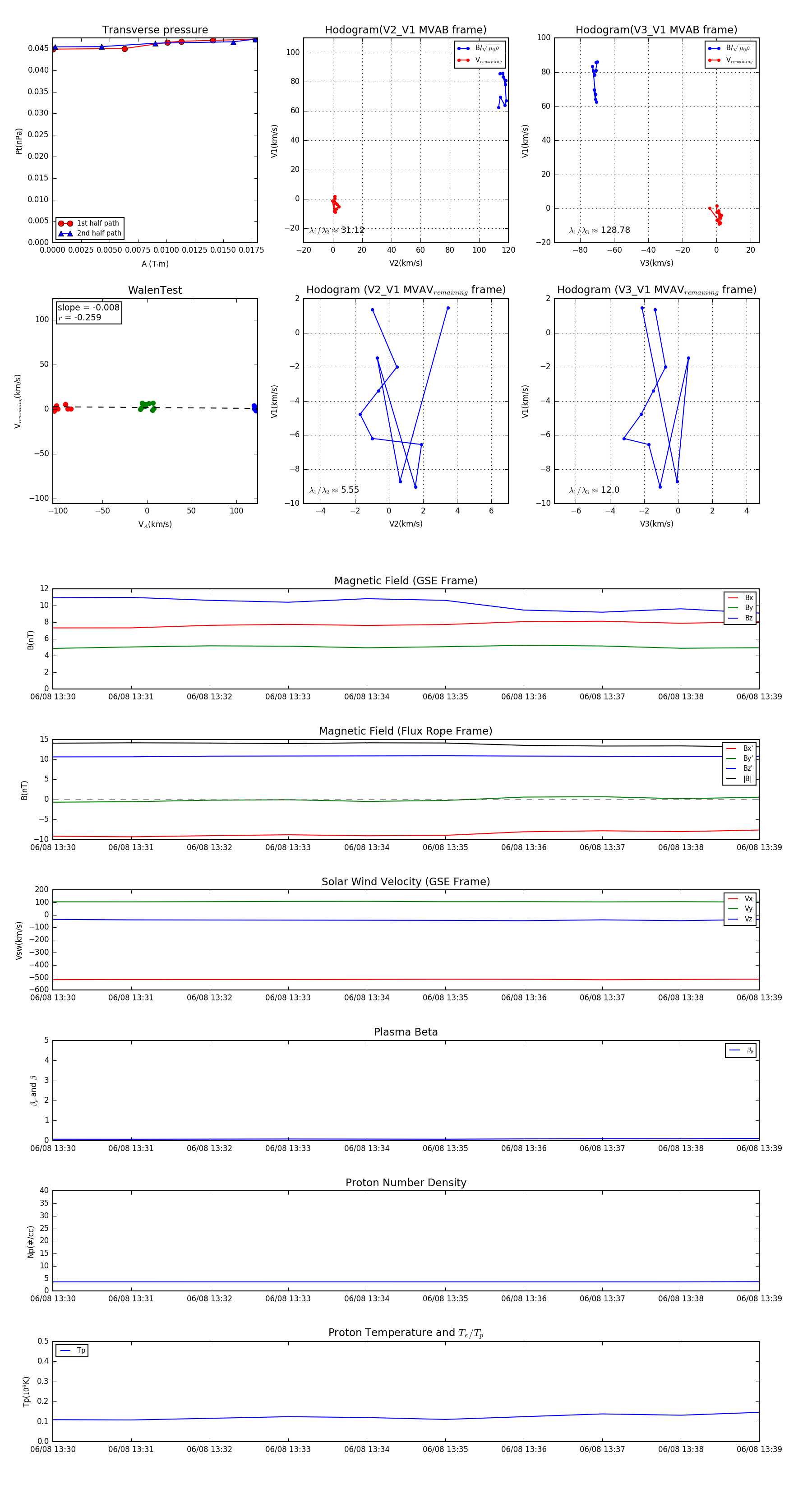Screen dimensions: 812x1489
Task: Click the Bz' legend entry in Flux Rope plot
Action: click(x=740, y=768)
